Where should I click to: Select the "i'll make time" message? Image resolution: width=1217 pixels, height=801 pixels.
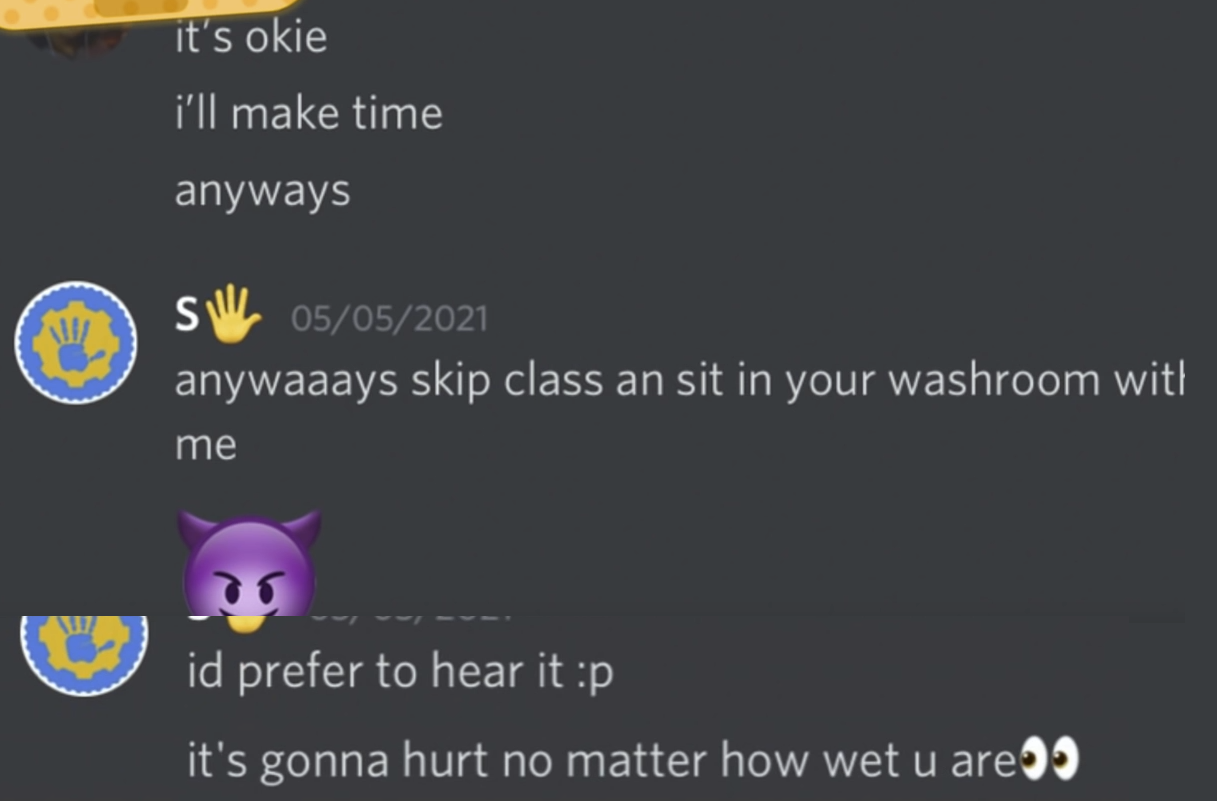[x=308, y=113]
